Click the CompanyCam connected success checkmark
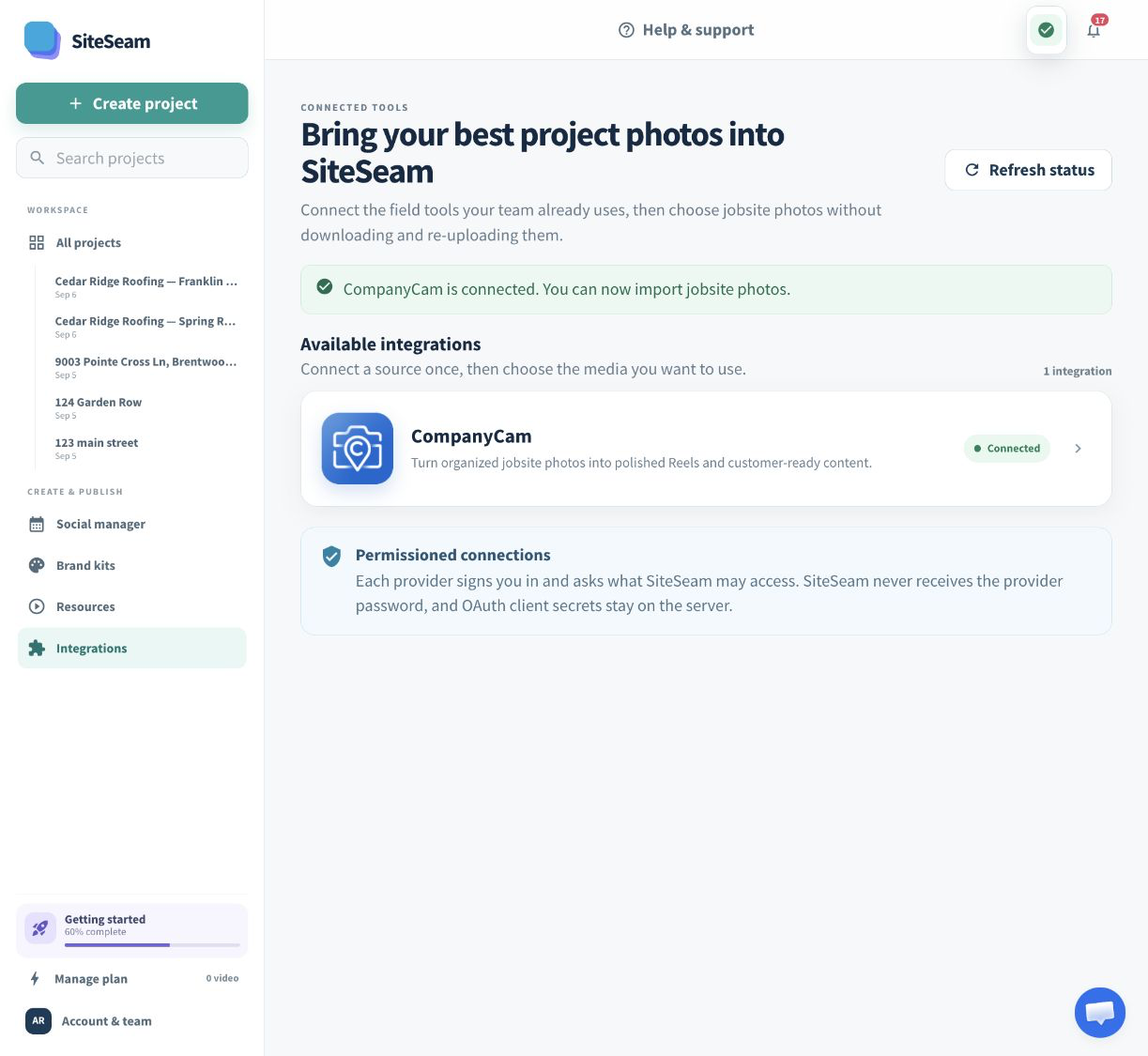The width and height of the screenshot is (1148, 1056). 325,287
